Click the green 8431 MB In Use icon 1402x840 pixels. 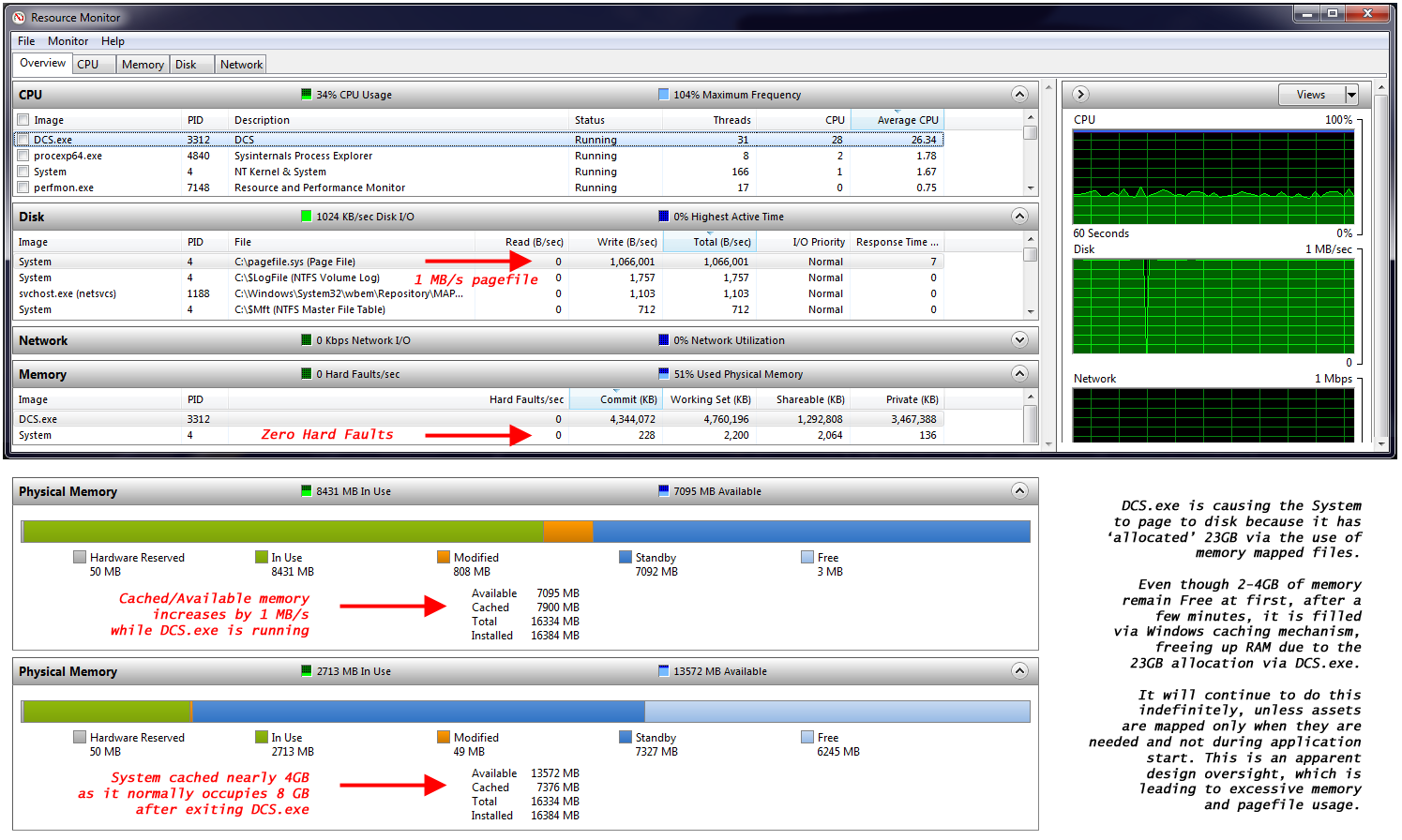coord(306,491)
